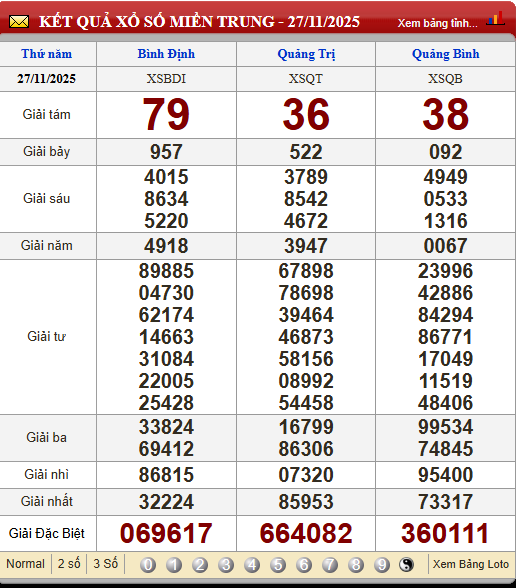Click number 4015 in Giải sáu

click(x=166, y=177)
